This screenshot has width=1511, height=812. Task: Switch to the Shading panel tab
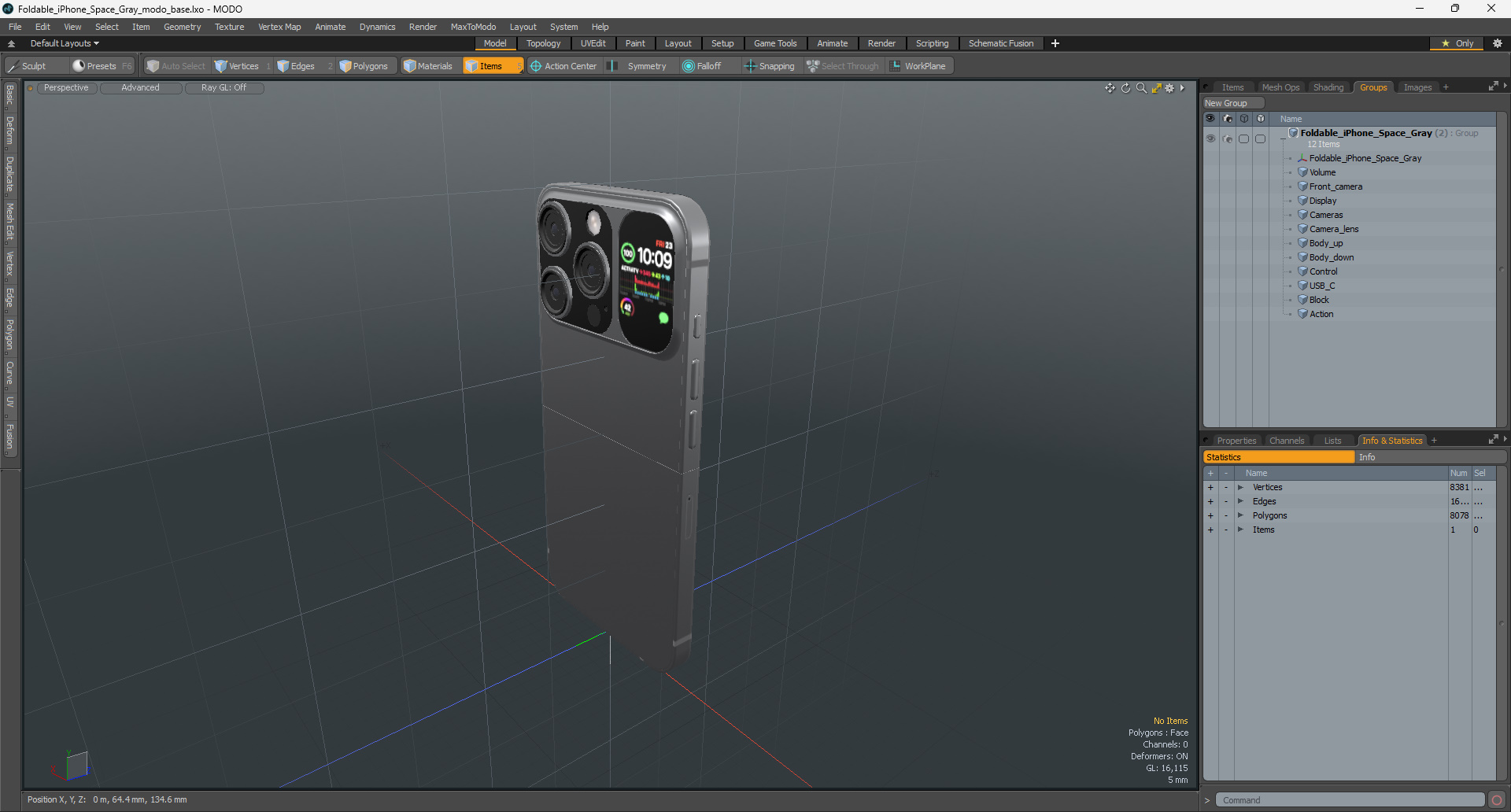(x=1328, y=87)
